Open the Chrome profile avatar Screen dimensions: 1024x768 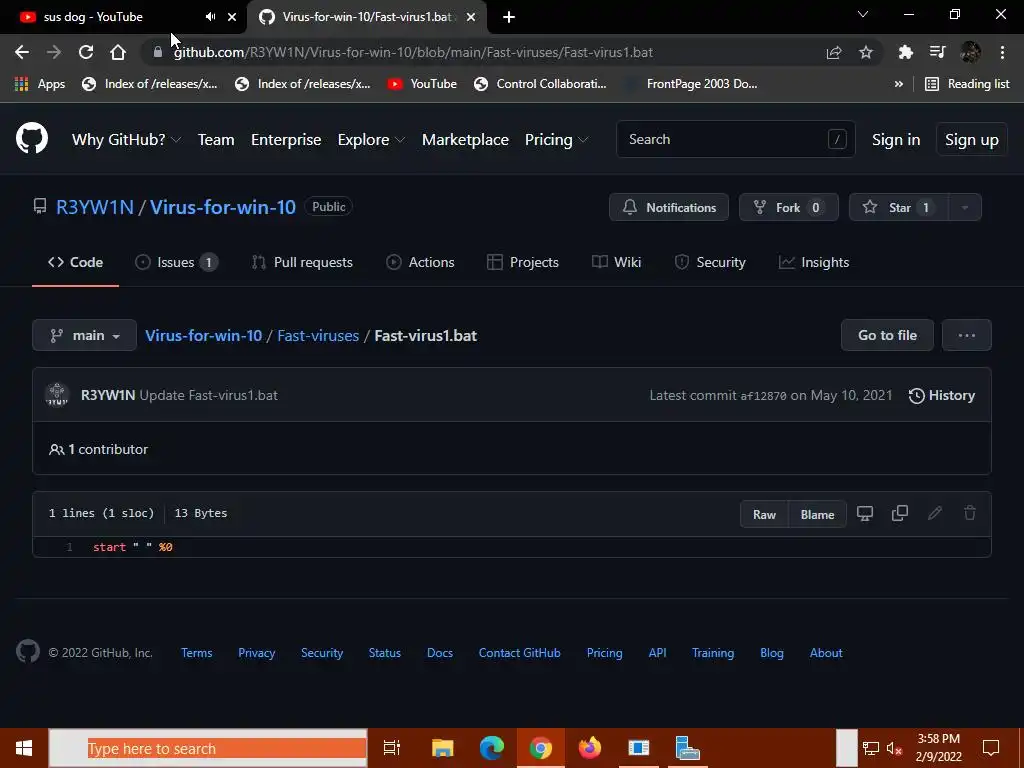970,52
